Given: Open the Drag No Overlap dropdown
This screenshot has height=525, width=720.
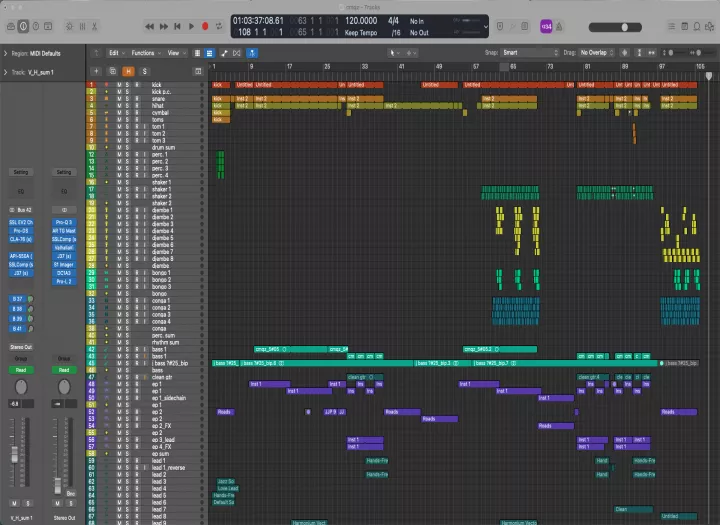Looking at the screenshot, I should point(597,53).
